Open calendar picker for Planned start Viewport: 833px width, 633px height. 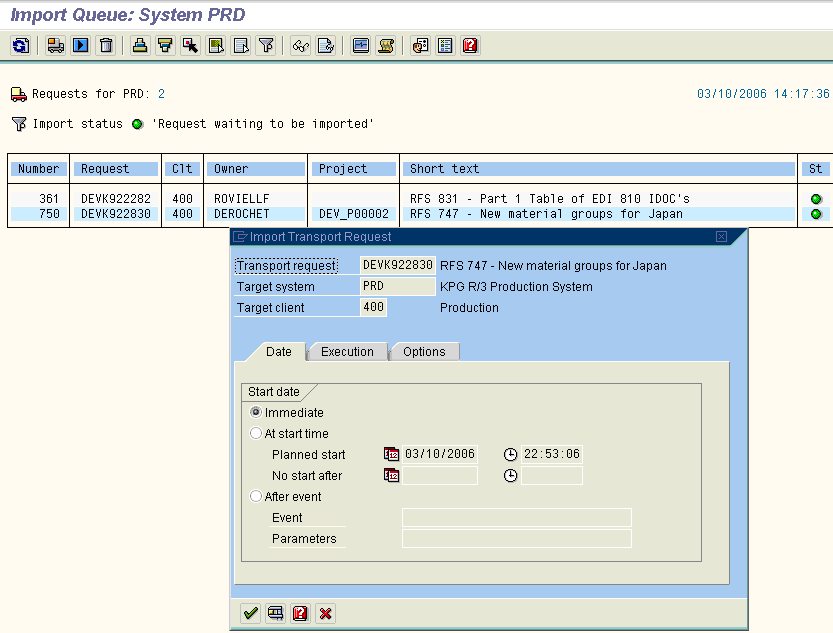coord(391,454)
